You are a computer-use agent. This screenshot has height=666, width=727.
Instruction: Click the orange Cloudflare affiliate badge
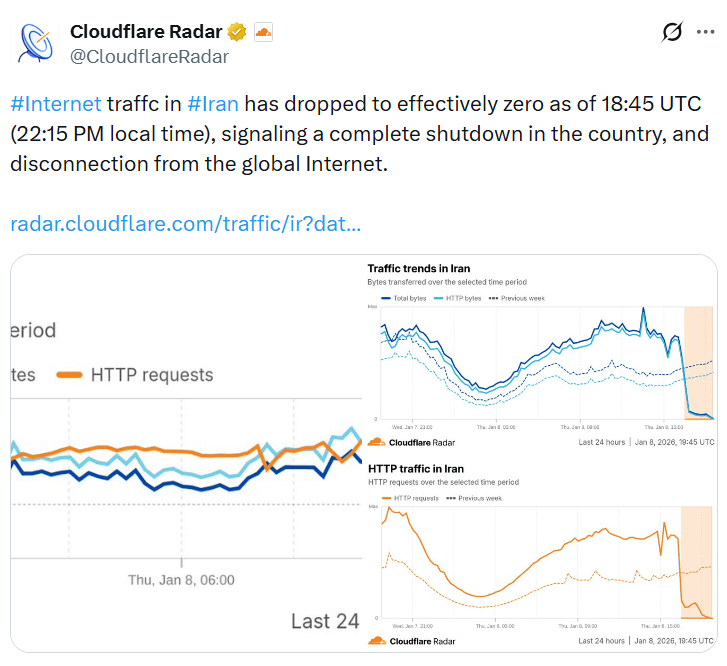coord(263,32)
